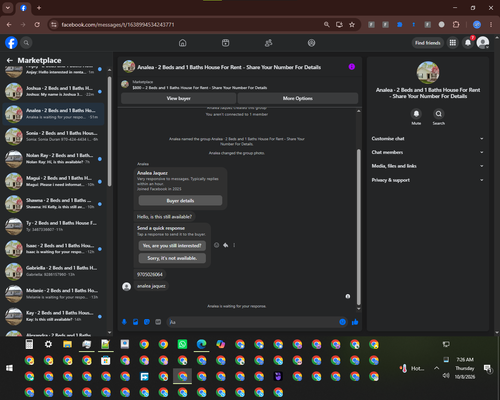This screenshot has width=500, height=400.
Task: Open the Sonia conversation in the list
Action: click(x=53, y=136)
